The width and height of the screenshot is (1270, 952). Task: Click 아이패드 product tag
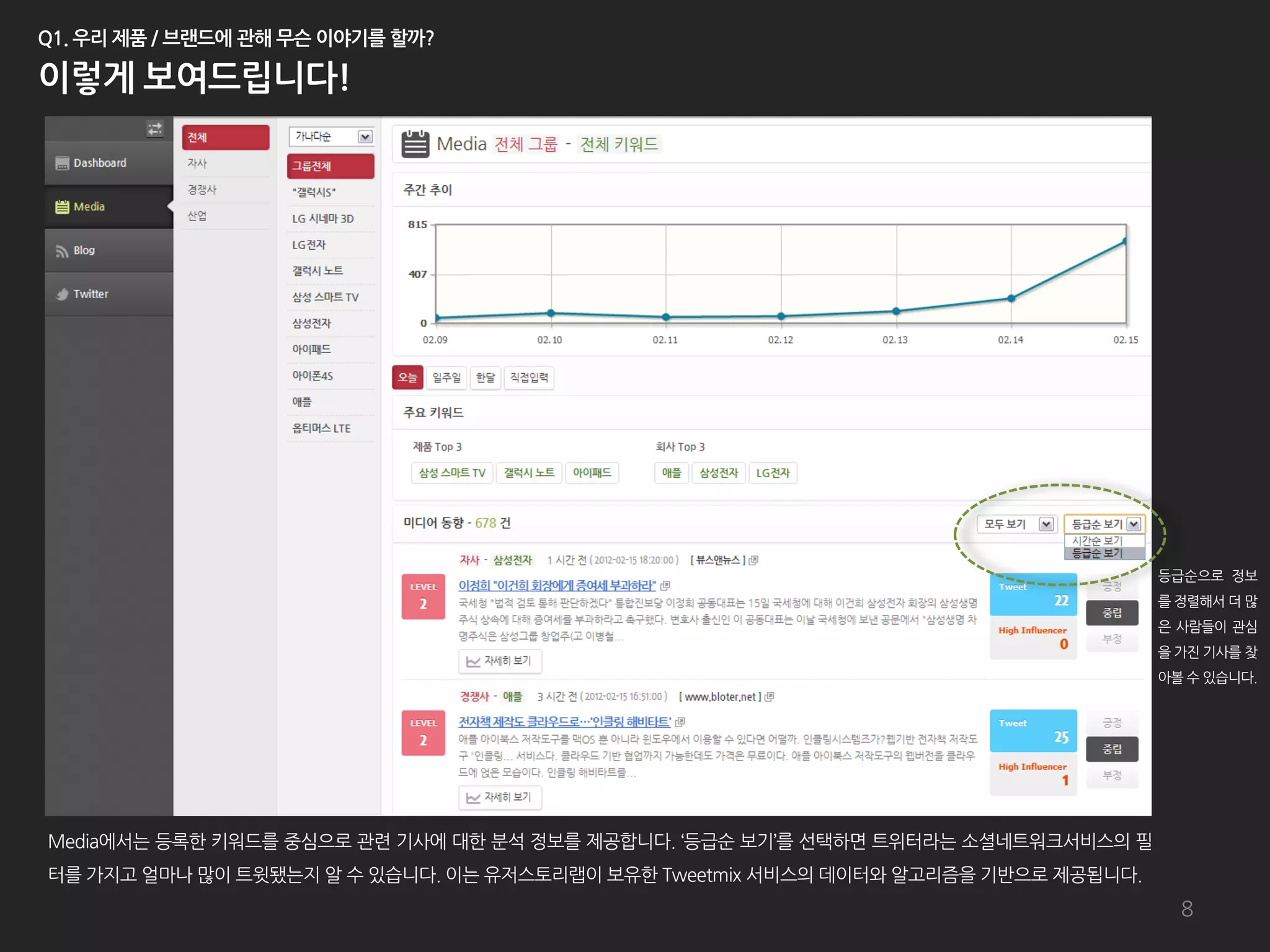[592, 473]
